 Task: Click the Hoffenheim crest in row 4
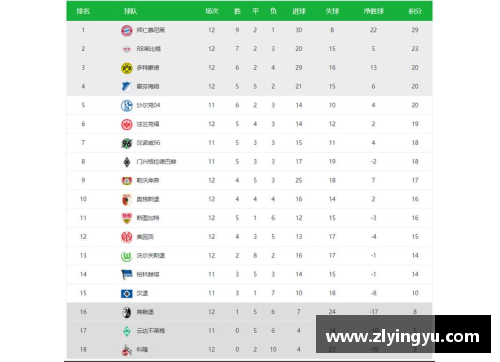coord(126,87)
